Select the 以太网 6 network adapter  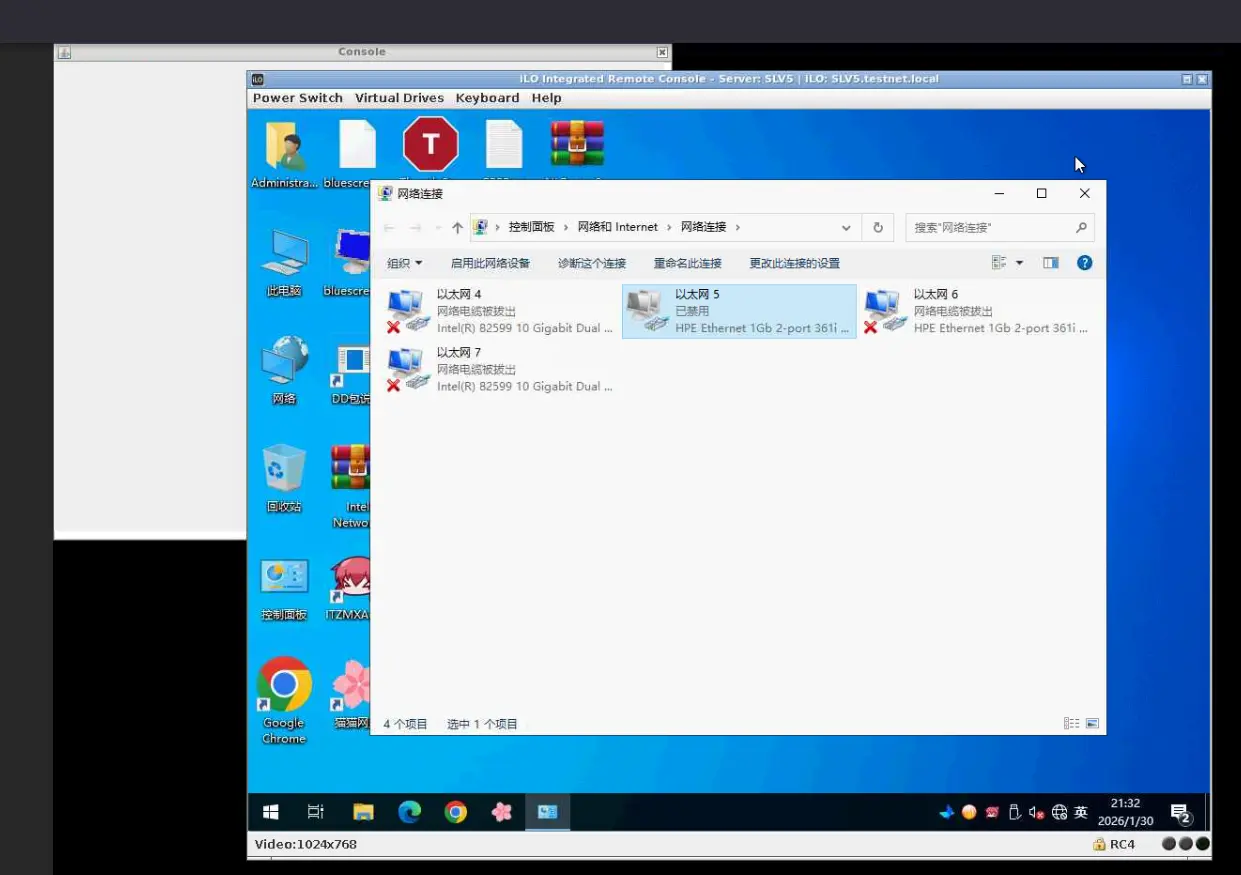(x=977, y=311)
